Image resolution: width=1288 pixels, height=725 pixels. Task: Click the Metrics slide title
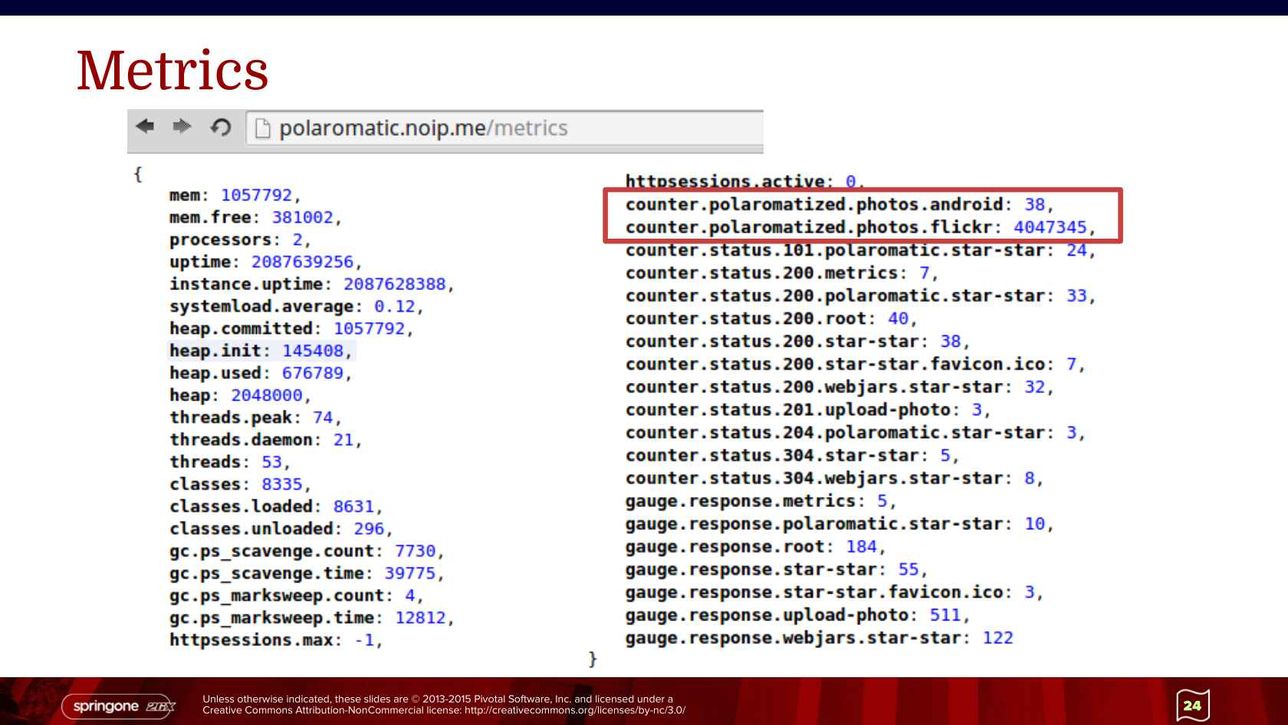point(173,71)
